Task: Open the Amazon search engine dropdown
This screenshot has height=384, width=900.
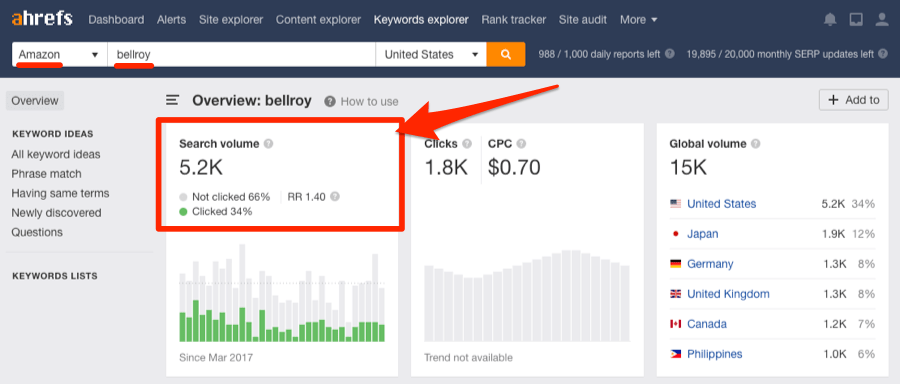Action: tap(60, 55)
